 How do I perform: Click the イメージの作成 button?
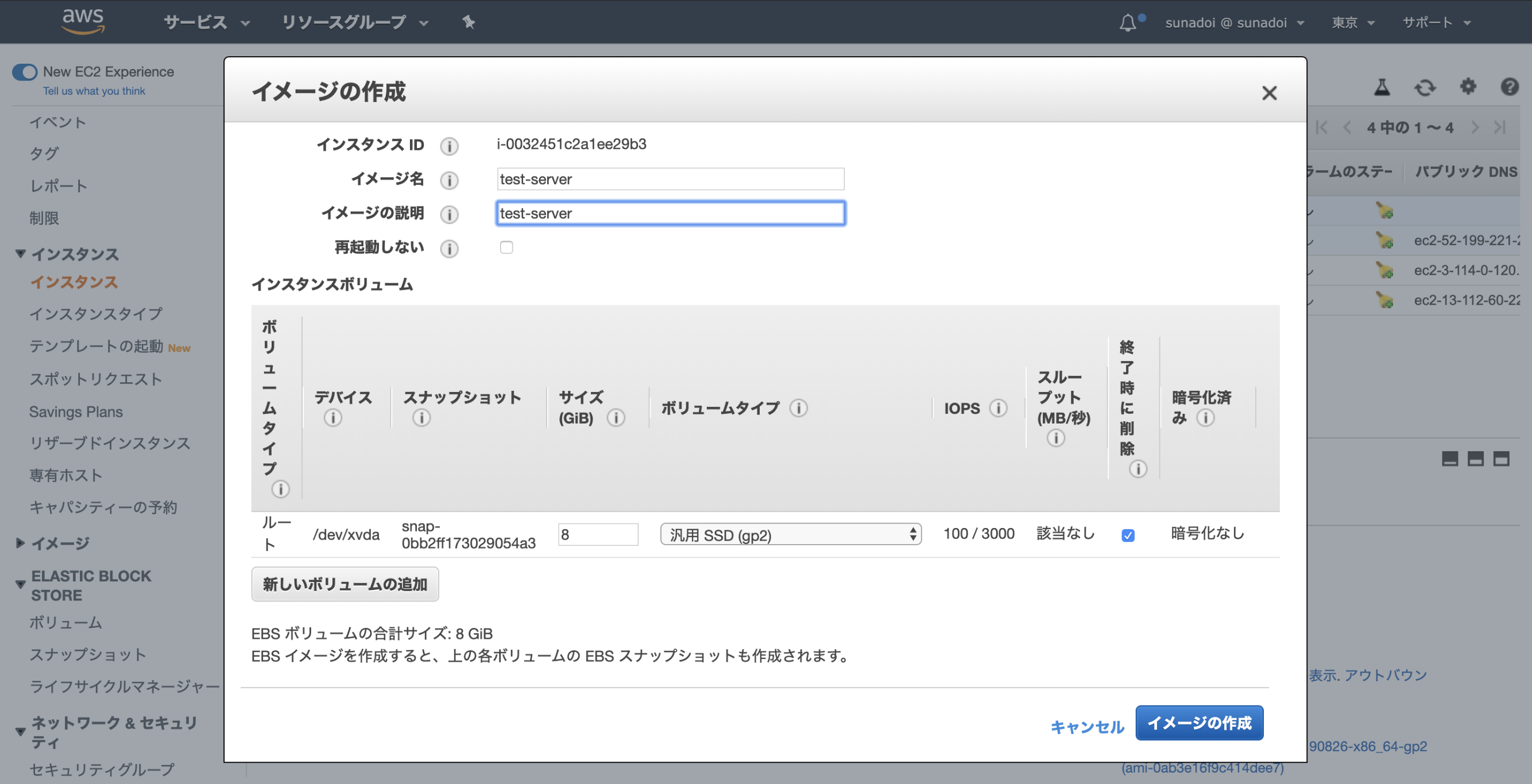(x=1200, y=723)
